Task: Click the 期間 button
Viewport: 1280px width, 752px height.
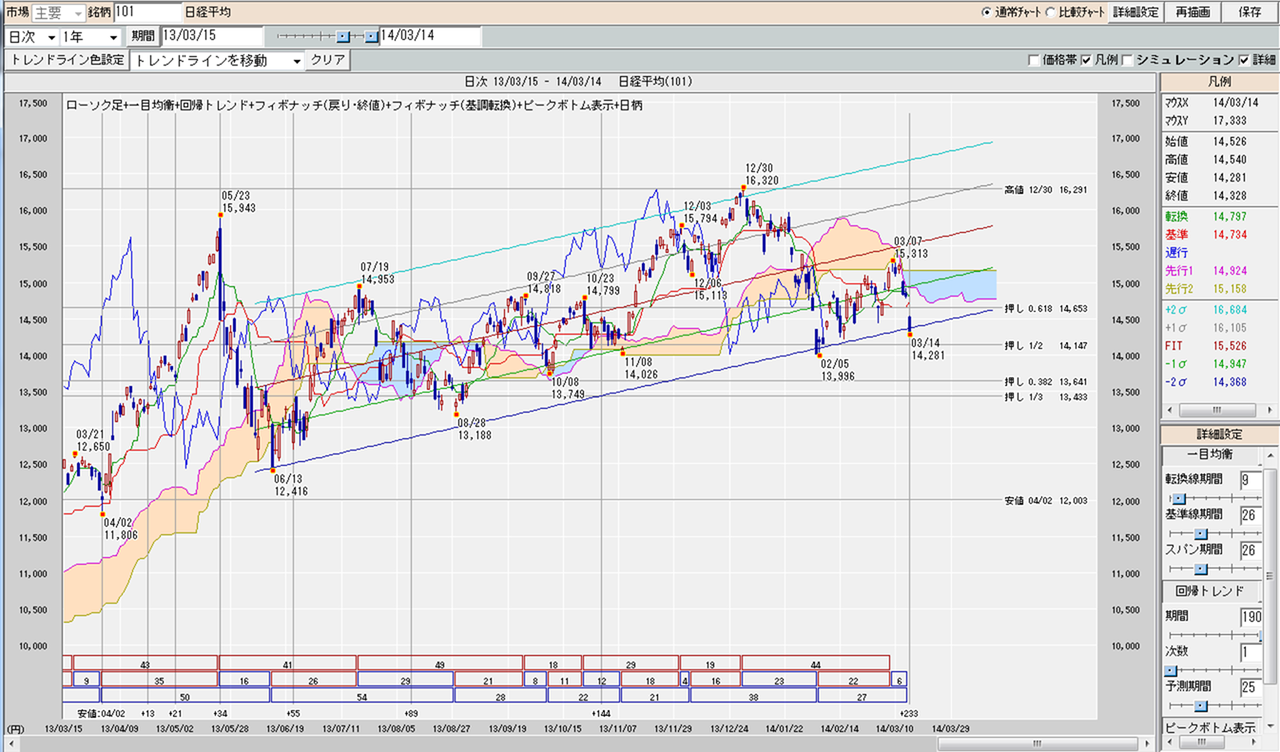Action: 143,36
